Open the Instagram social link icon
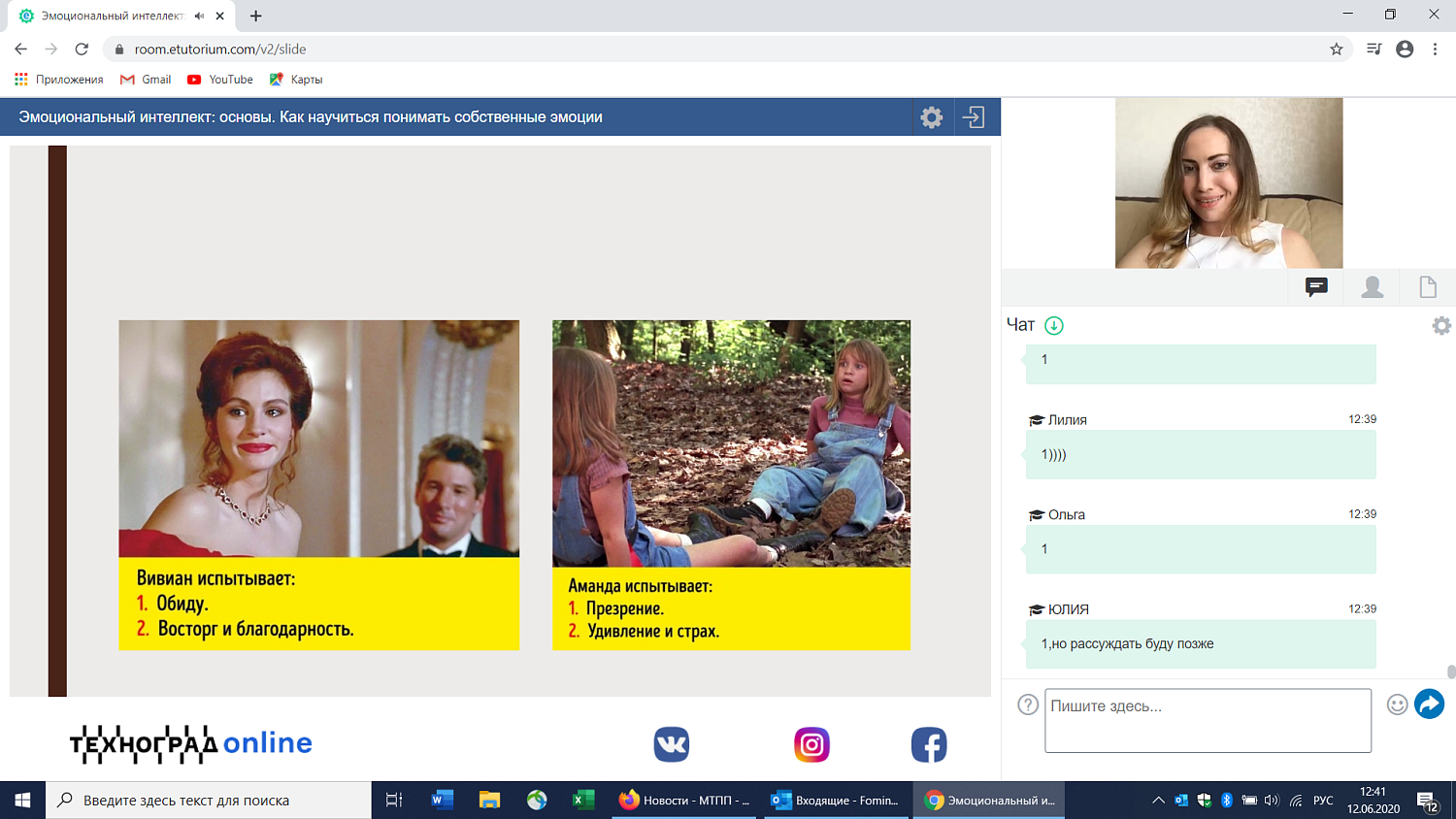The height and width of the screenshot is (819, 1456). pyautogui.click(x=811, y=744)
